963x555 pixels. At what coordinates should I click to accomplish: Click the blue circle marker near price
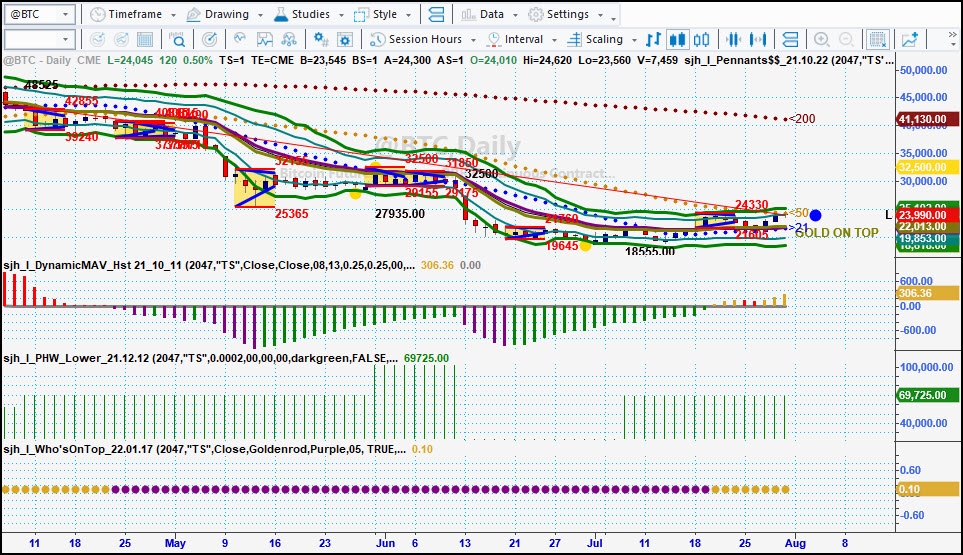pyautogui.click(x=815, y=215)
